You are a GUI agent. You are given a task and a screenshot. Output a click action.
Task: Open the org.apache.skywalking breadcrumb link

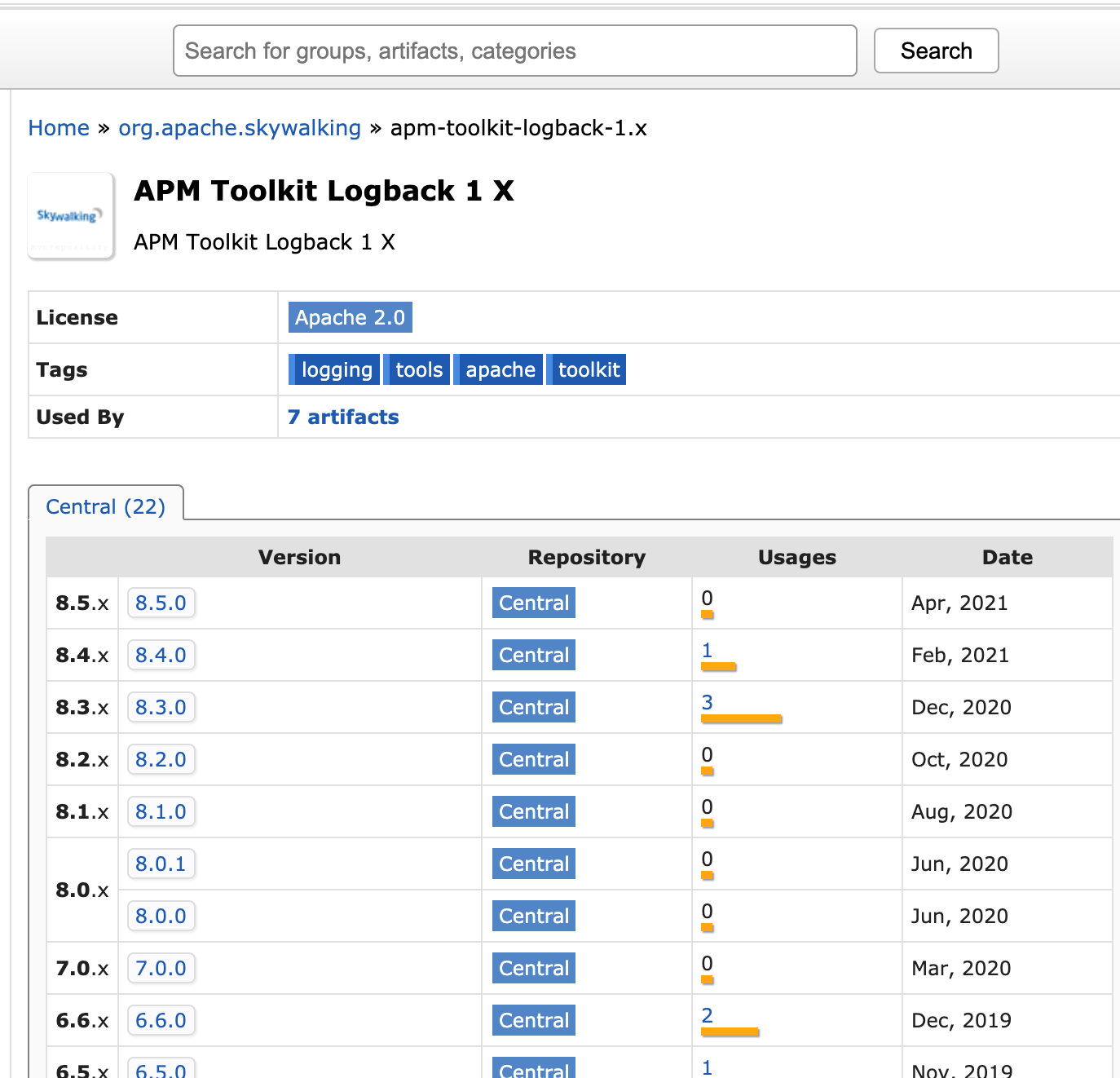point(240,128)
